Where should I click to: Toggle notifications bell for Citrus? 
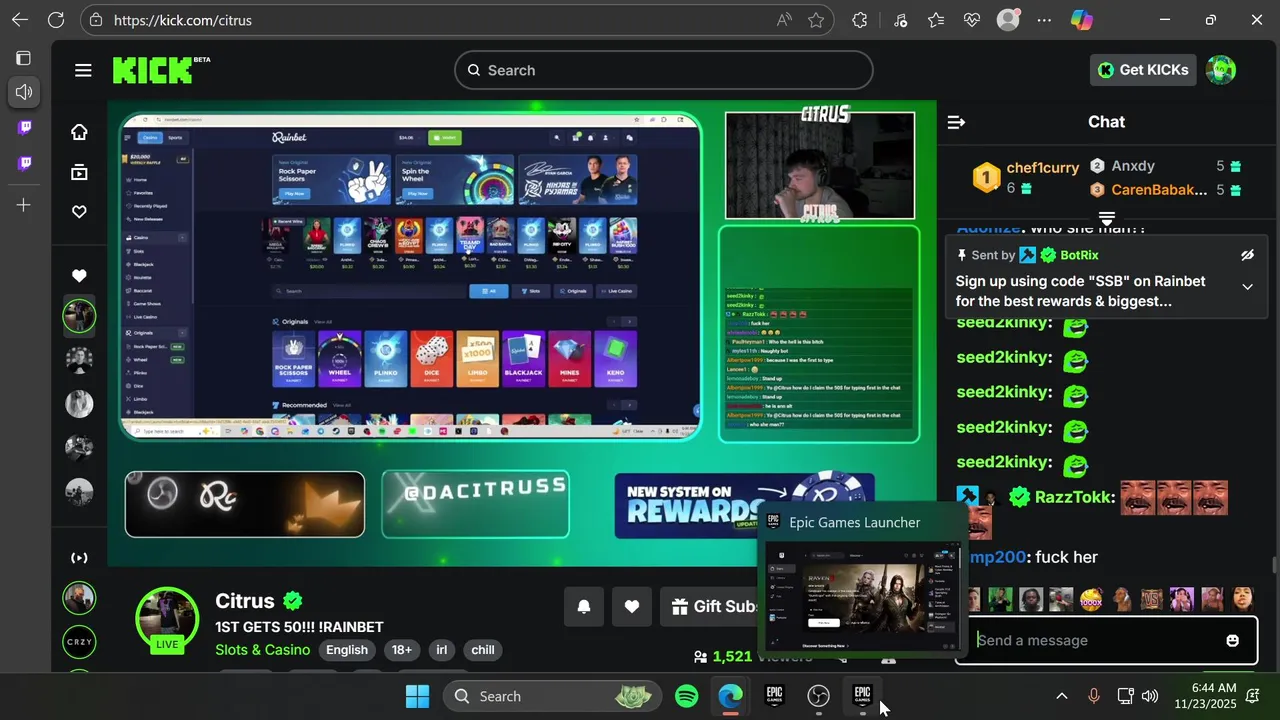(x=584, y=606)
